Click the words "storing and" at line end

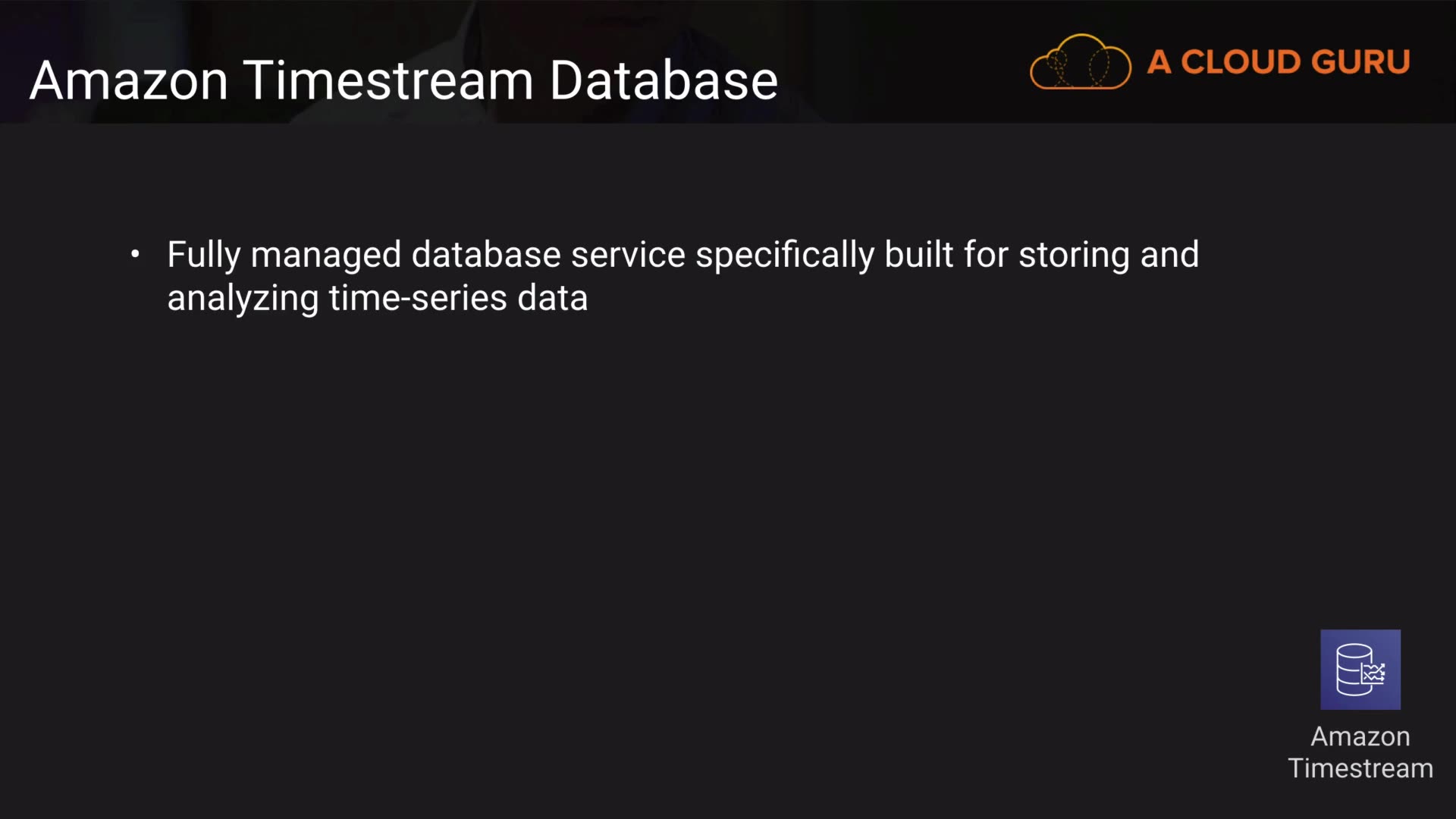[x=1109, y=255]
